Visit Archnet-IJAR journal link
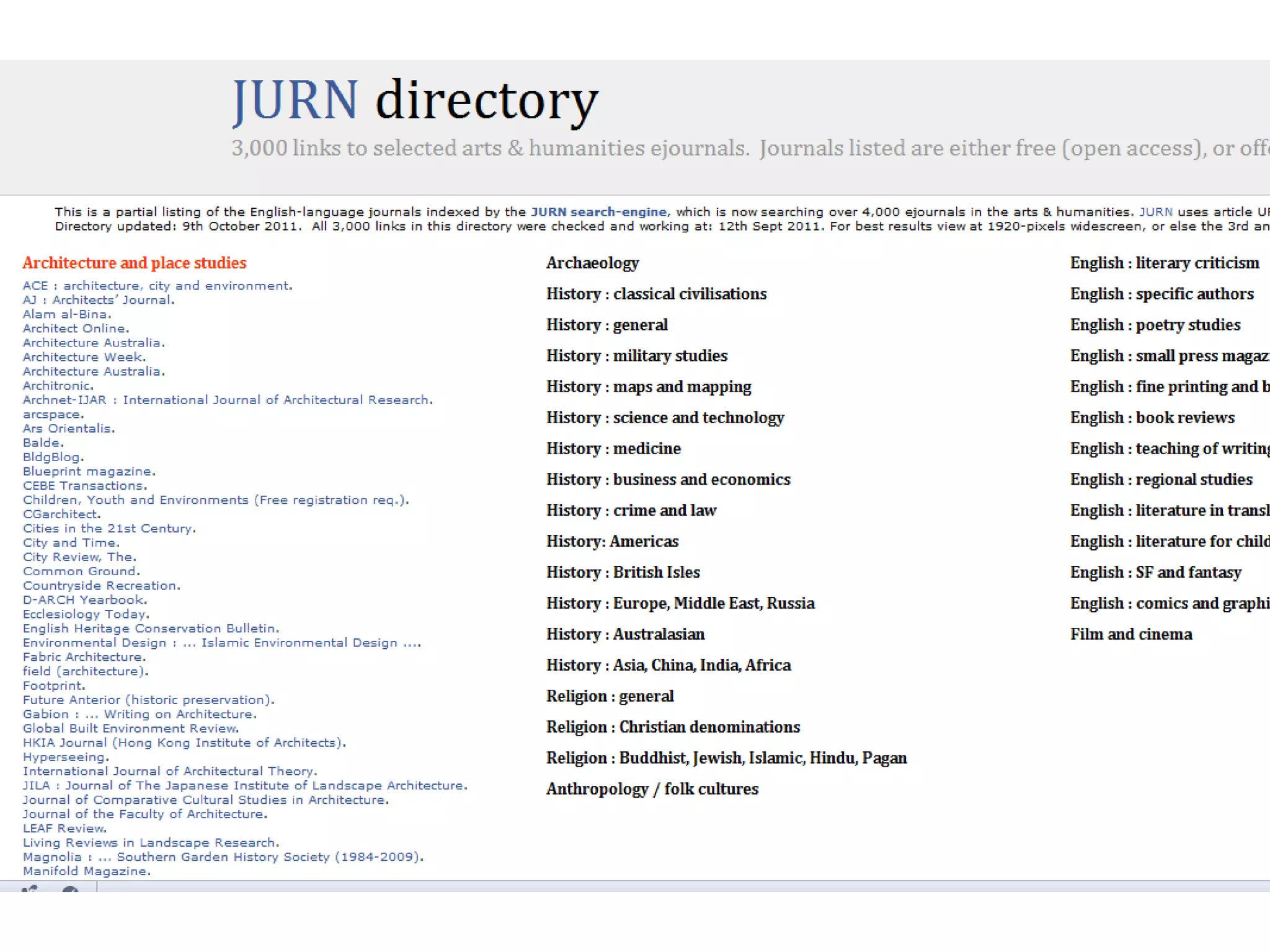The width and height of the screenshot is (1270, 952). click(227, 400)
